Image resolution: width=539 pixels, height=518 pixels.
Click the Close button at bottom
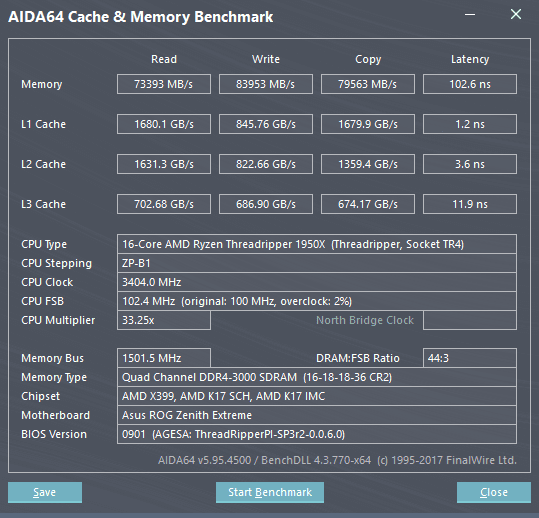pyautogui.click(x=494, y=492)
